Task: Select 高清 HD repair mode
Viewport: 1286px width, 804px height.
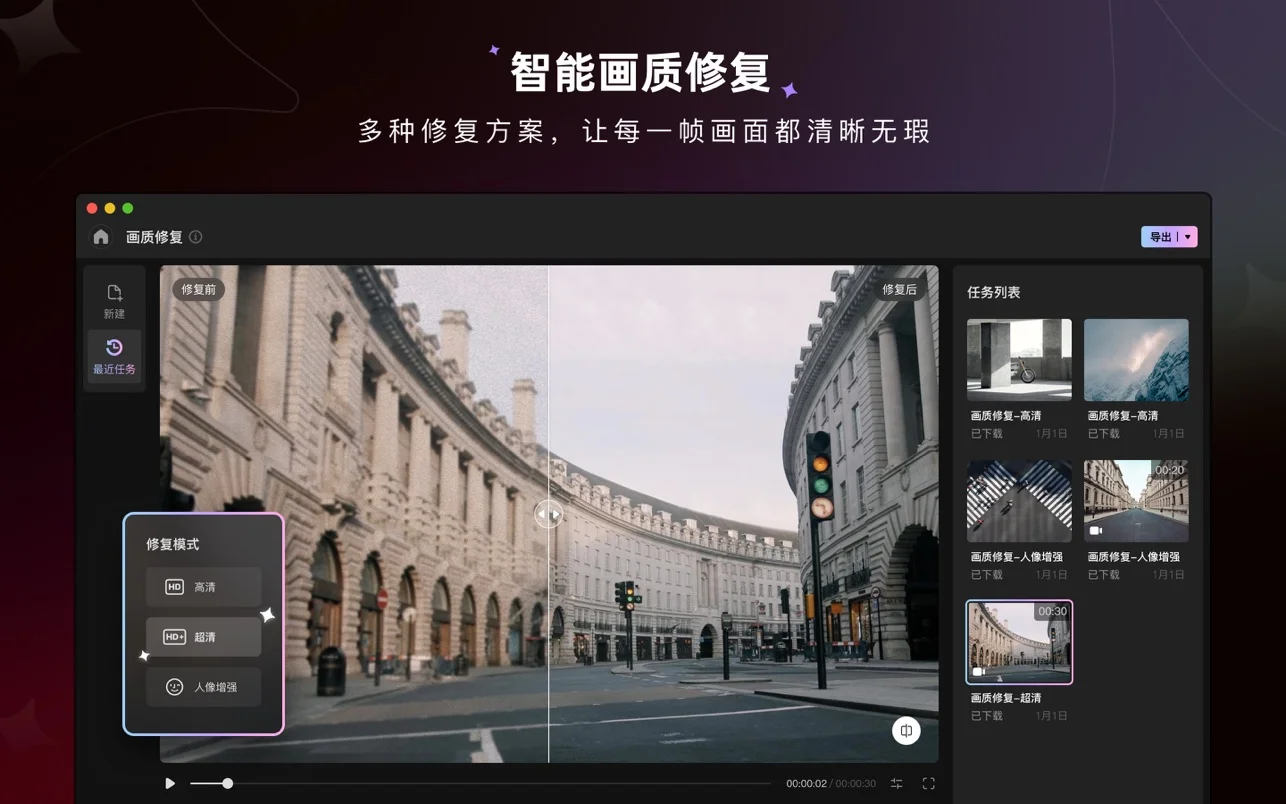Action: click(x=204, y=587)
